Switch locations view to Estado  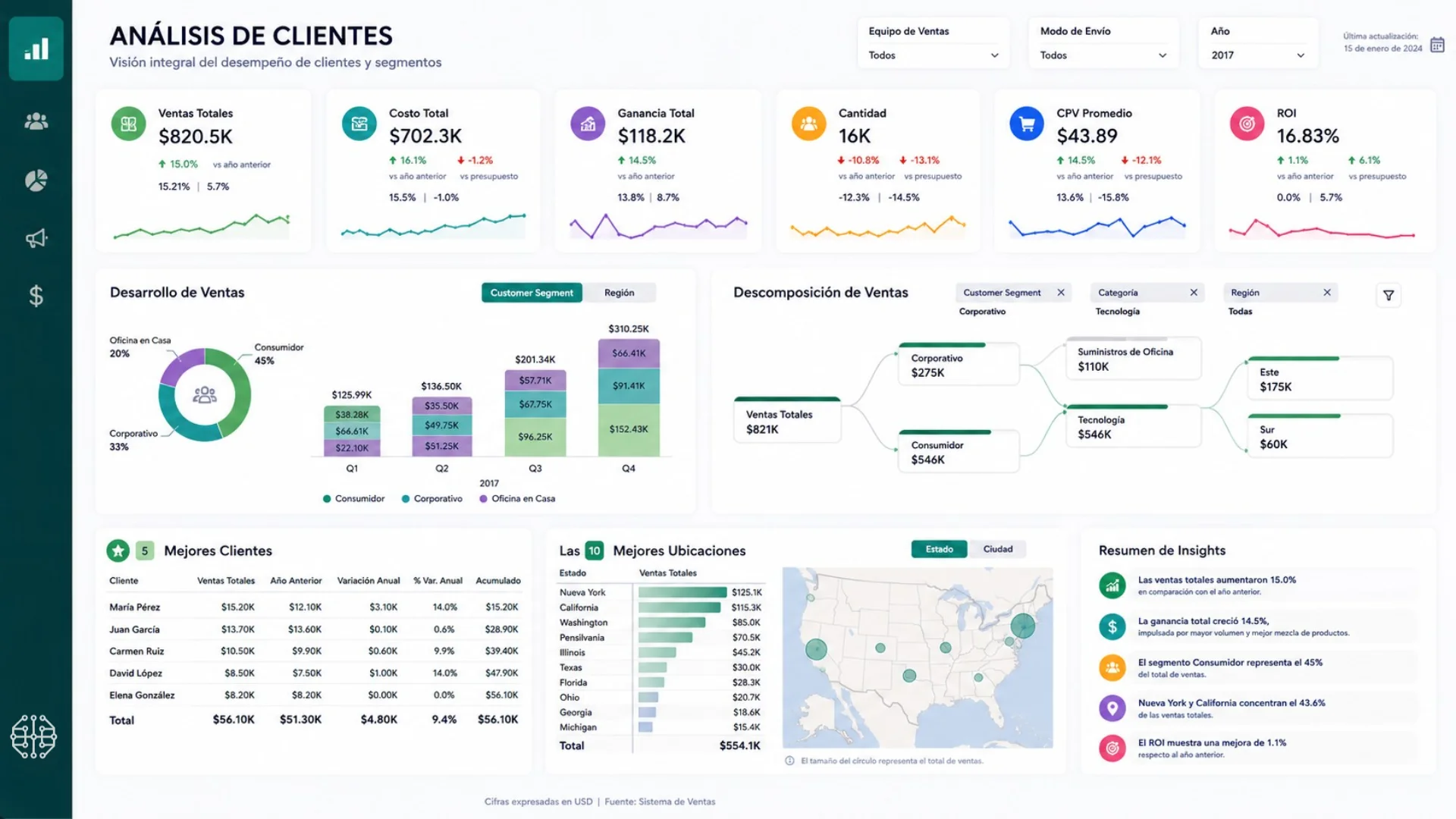[x=939, y=549]
